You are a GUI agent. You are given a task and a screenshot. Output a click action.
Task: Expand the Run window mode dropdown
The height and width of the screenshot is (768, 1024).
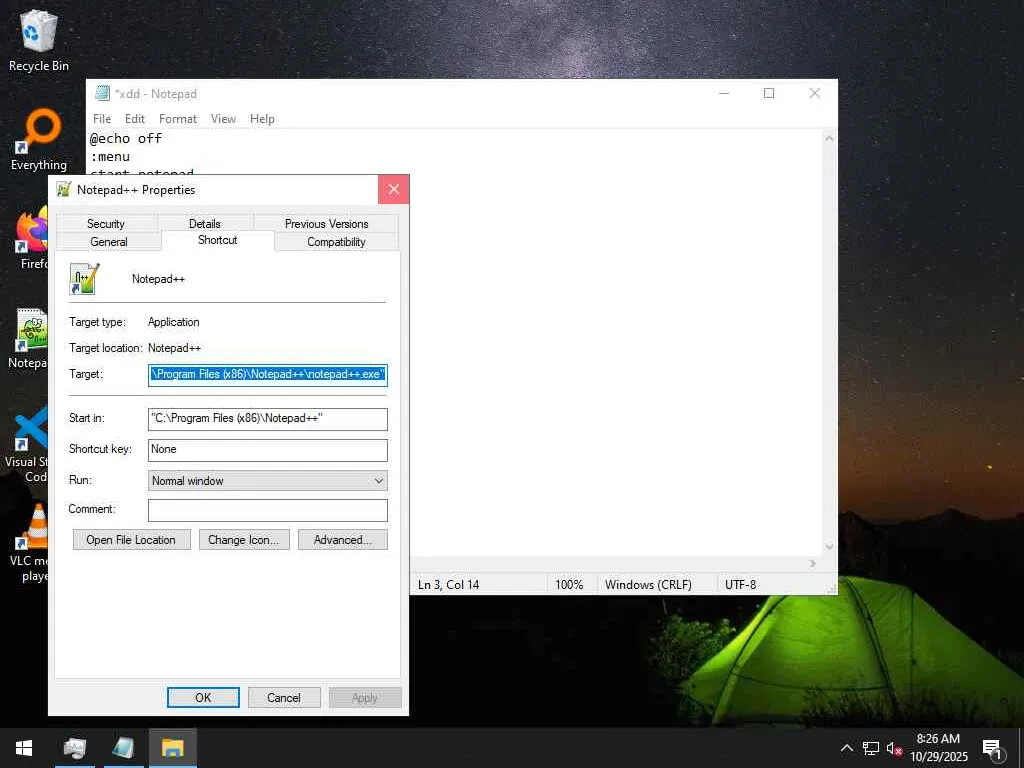(268, 481)
